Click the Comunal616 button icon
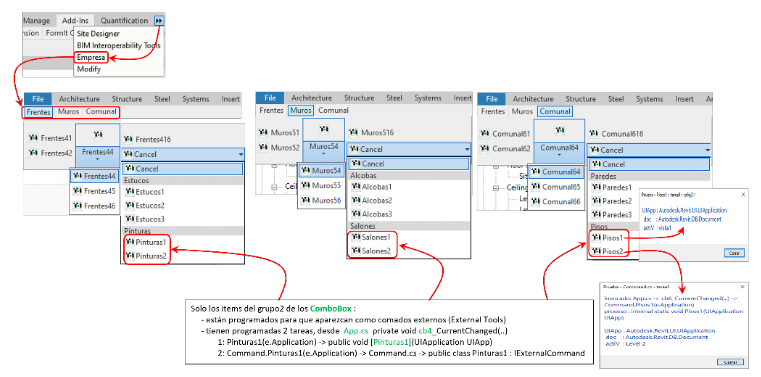761x377 pixels. tap(593, 133)
